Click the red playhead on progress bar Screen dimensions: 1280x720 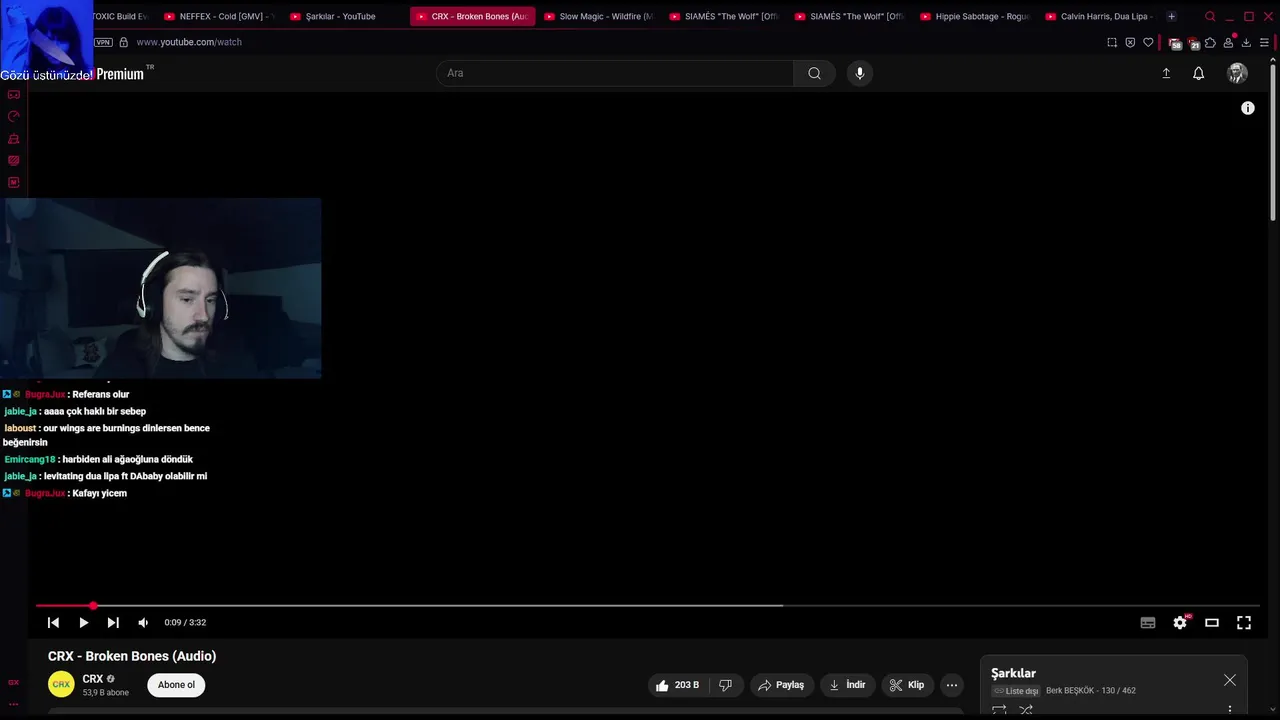pyautogui.click(x=93, y=605)
